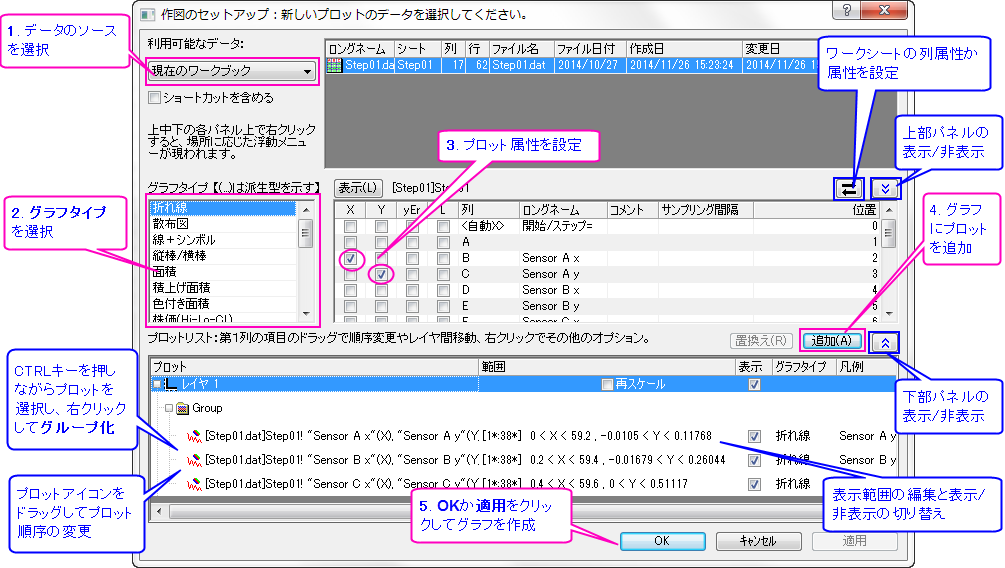The width and height of the screenshot is (1005, 568).
Task: Click the ファイル名 column header
Action: tap(520, 49)
